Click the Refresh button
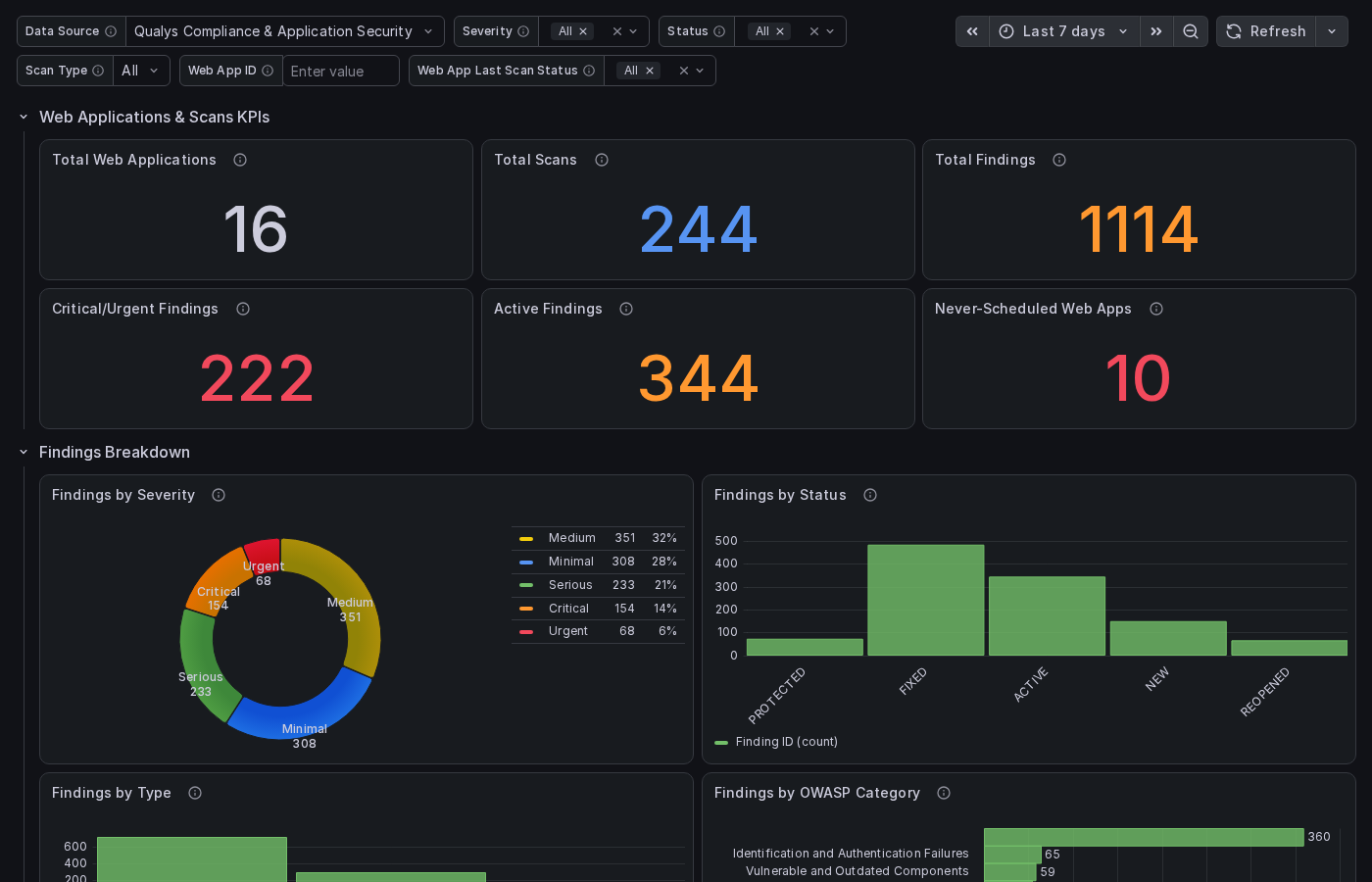The image size is (1372, 882). [x=1266, y=31]
